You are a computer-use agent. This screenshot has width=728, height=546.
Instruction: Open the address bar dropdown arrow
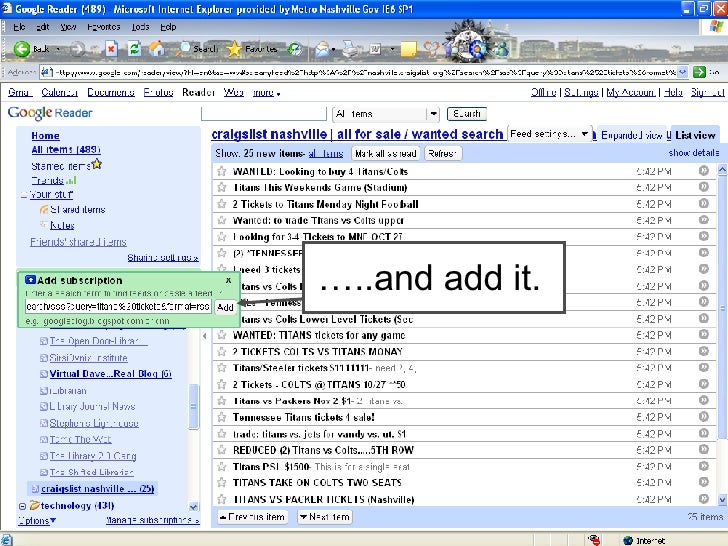click(x=682, y=72)
